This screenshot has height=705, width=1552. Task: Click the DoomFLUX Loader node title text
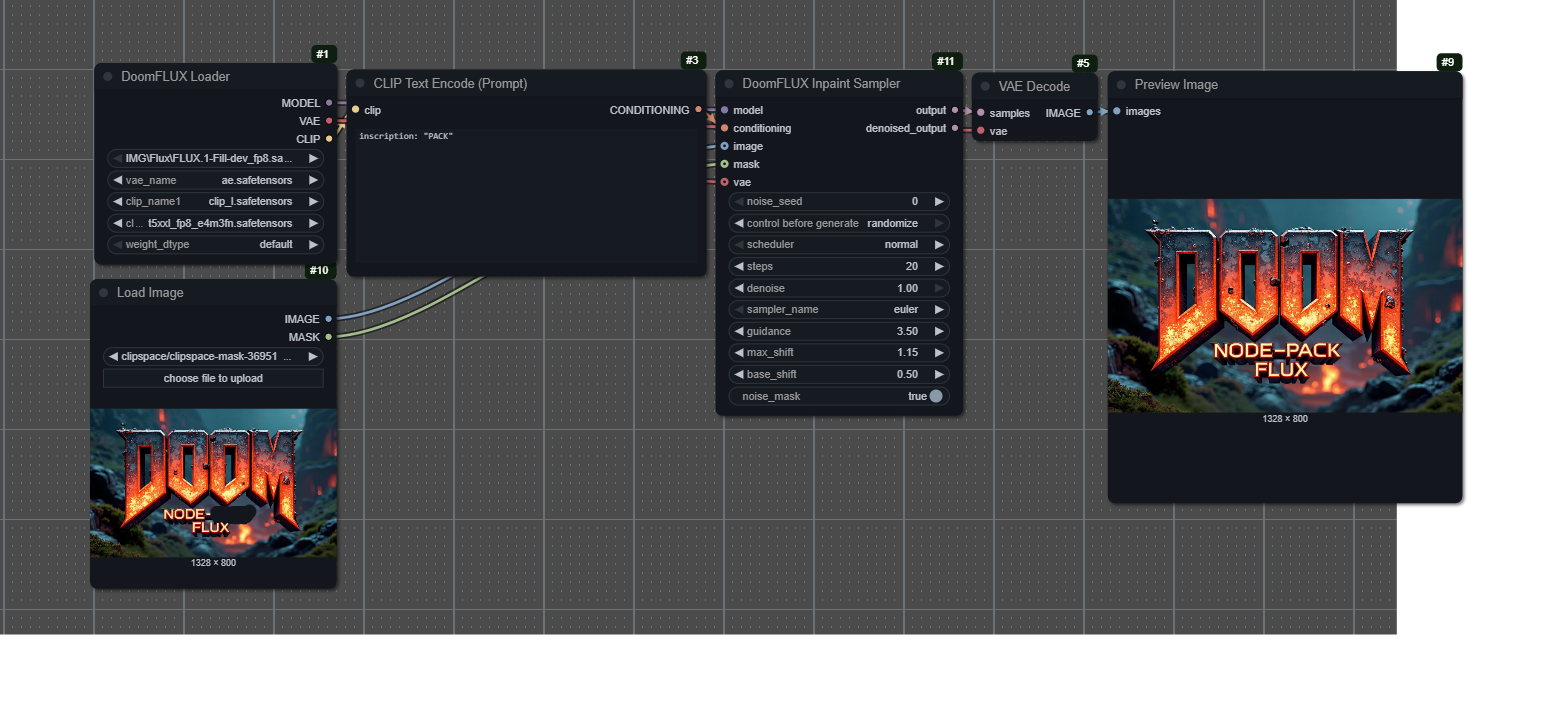coord(175,76)
